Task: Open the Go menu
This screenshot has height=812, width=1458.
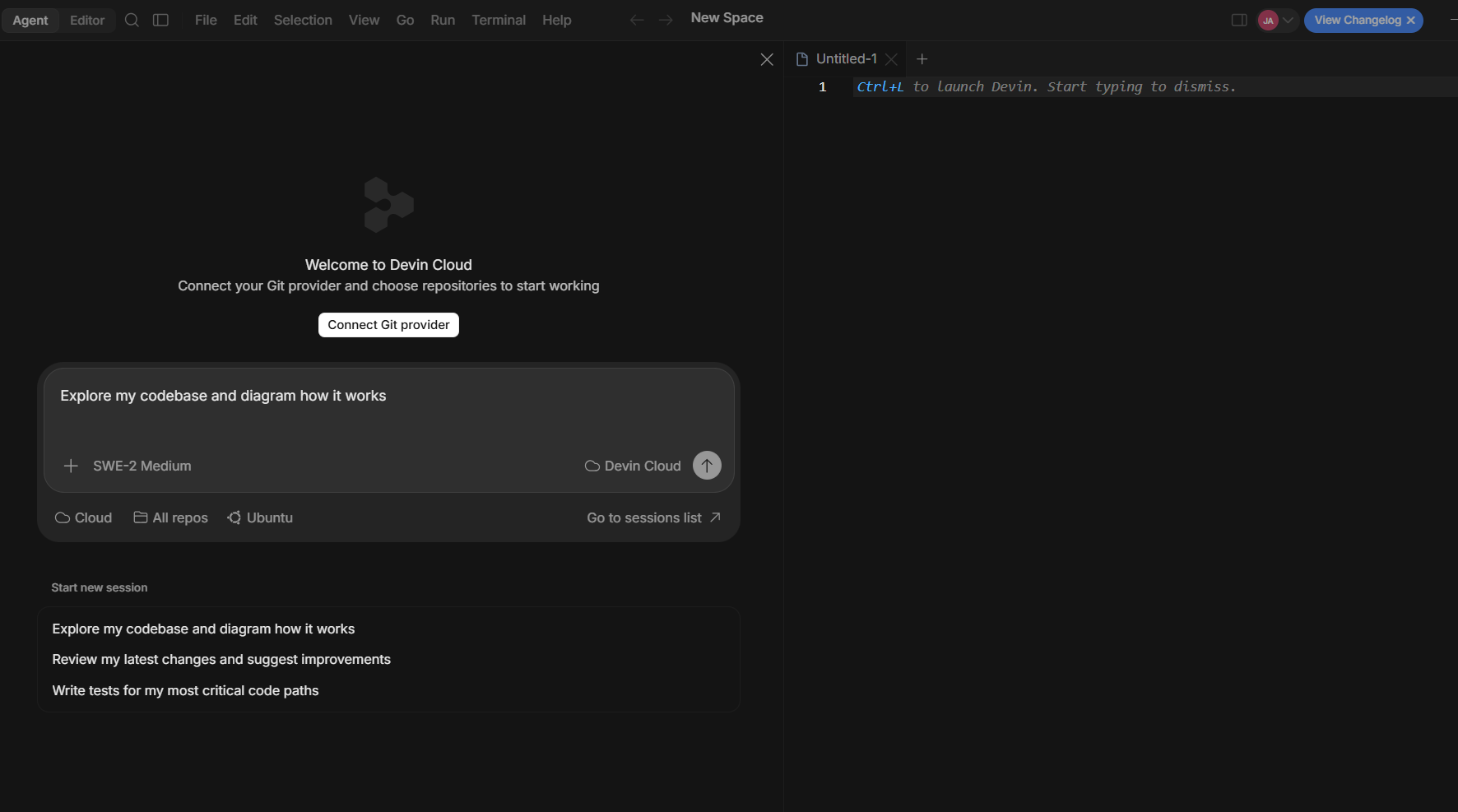Action: [405, 20]
